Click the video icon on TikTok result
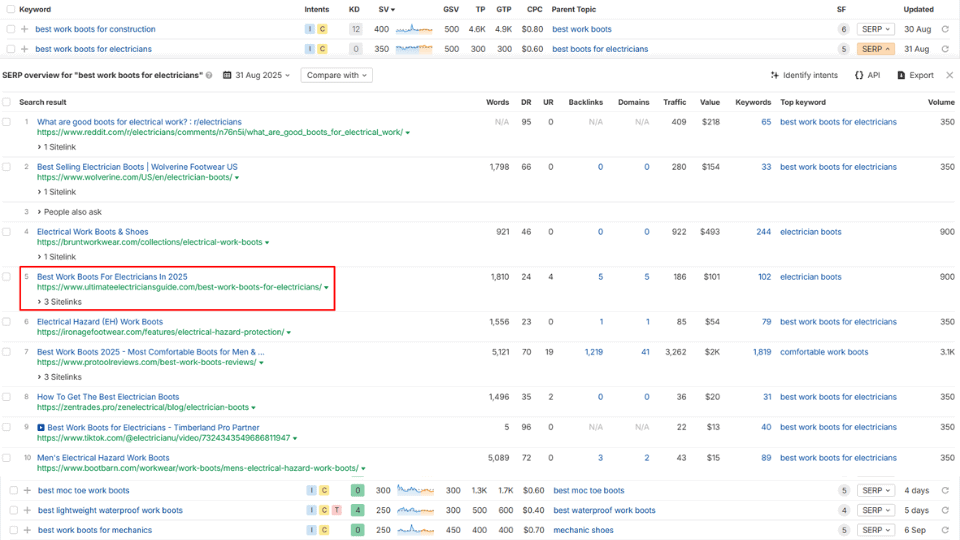The width and height of the screenshot is (960, 540). pos(41,427)
